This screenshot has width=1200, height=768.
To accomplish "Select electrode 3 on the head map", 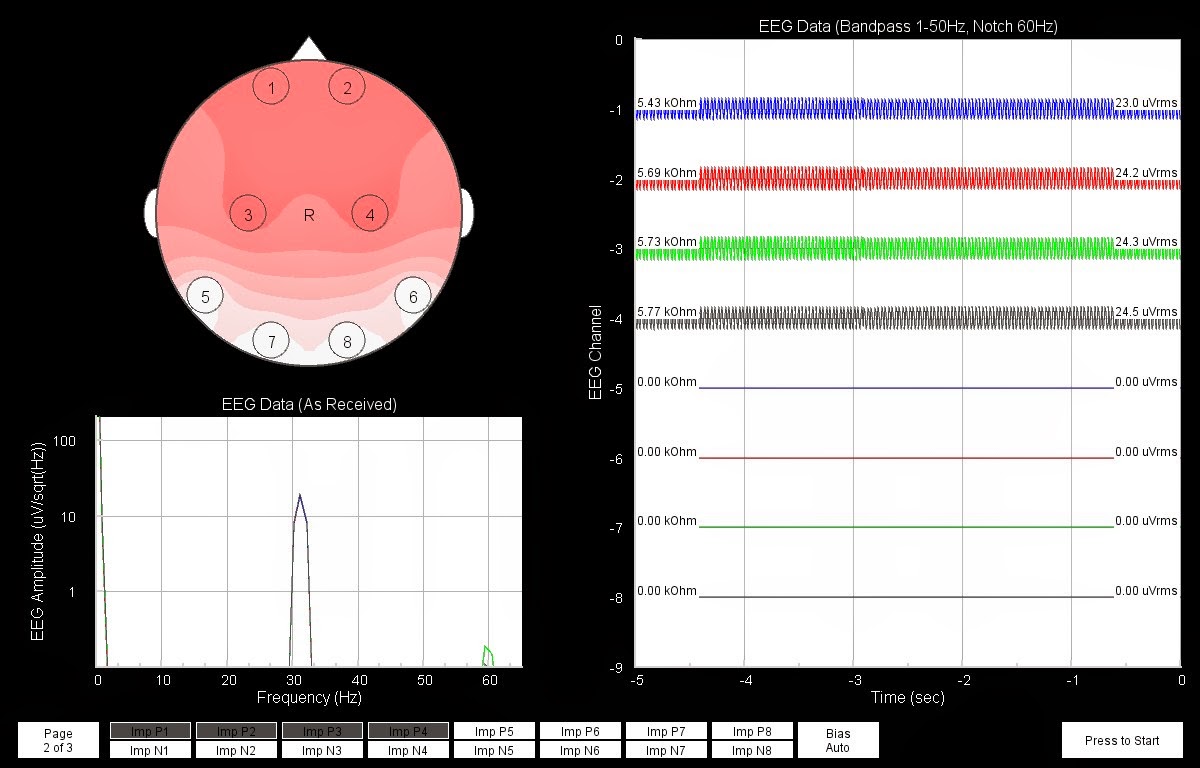I will [247, 213].
